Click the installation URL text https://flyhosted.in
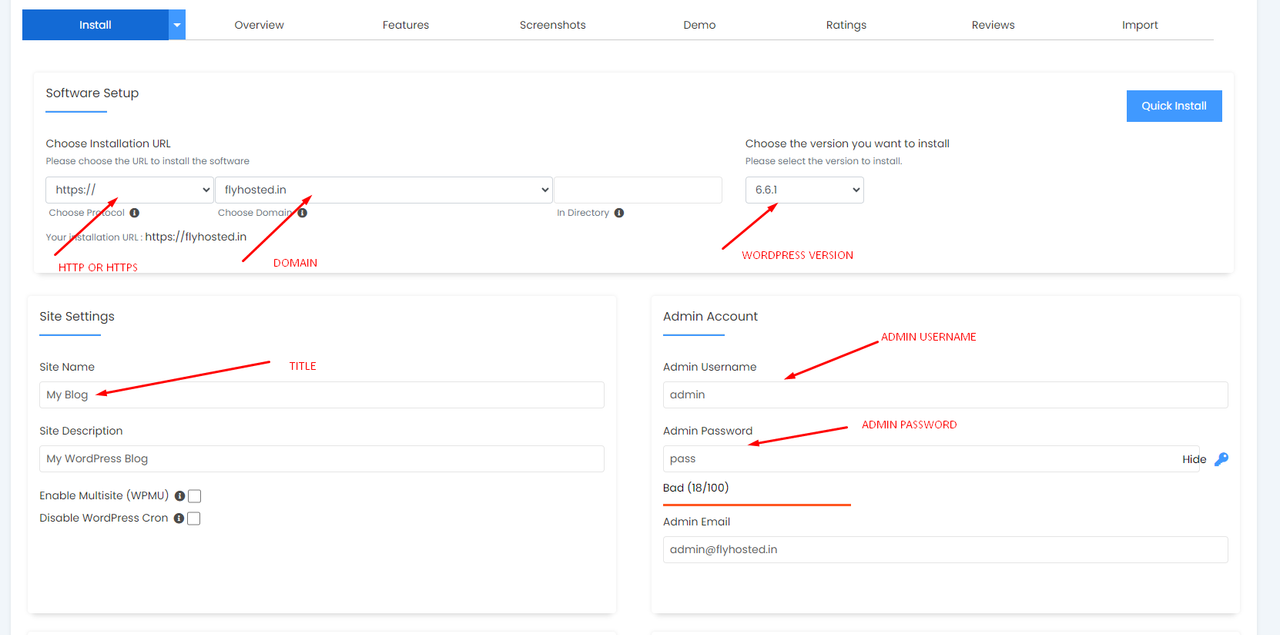The width and height of the screenshot is (1280, 635). [196, 237]
